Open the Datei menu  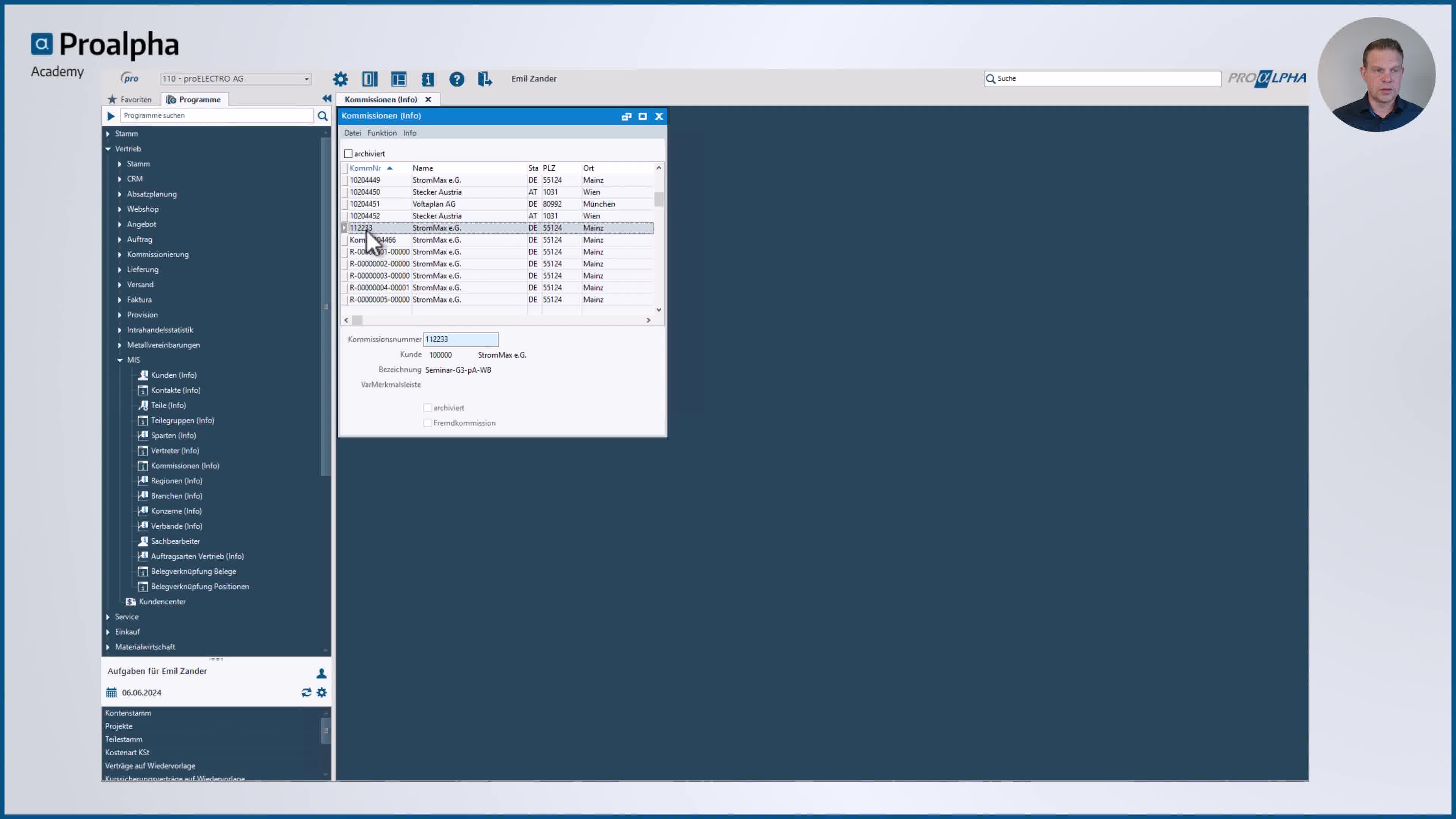pyautogui.click(x=352, y=133)
